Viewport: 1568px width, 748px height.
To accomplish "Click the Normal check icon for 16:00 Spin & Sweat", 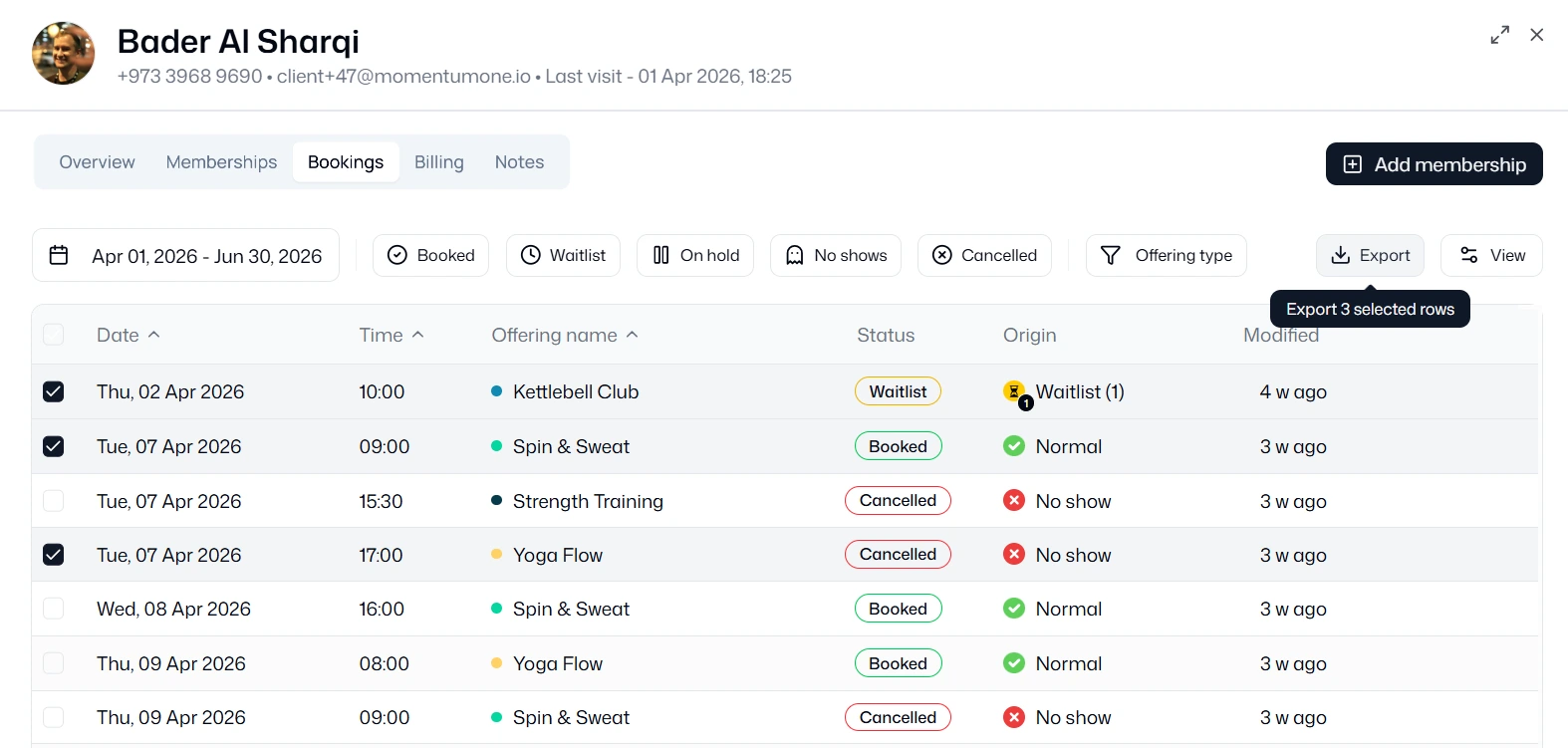I will click(x=1014, y=609).
